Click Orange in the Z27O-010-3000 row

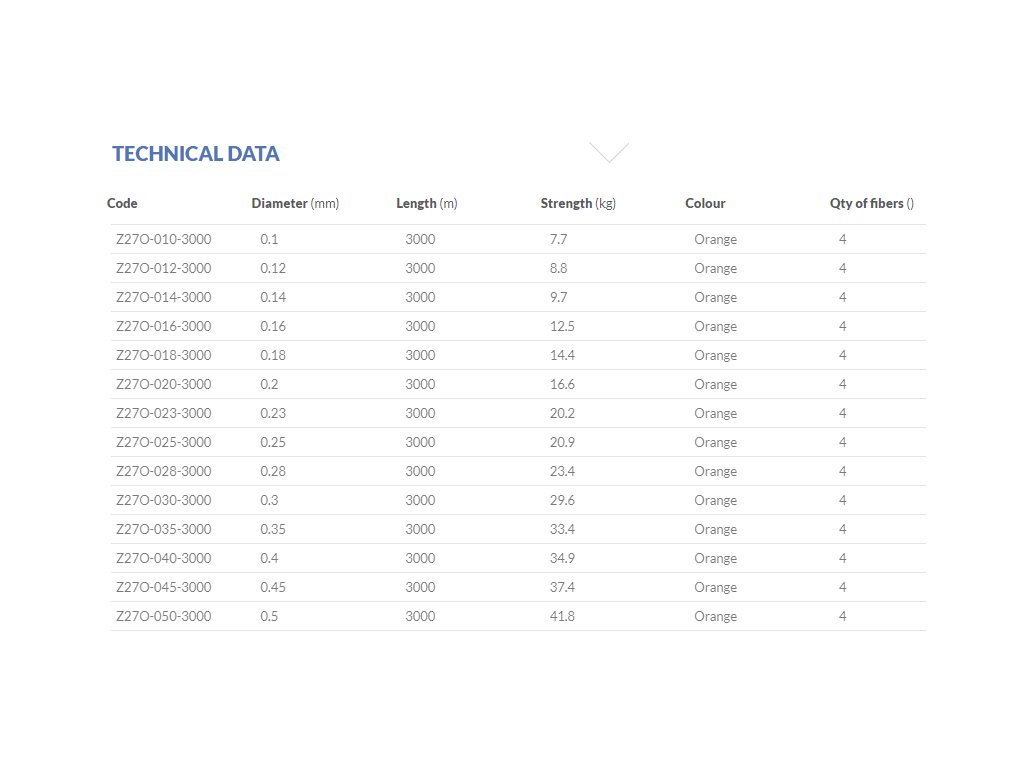tap(716, 240)
